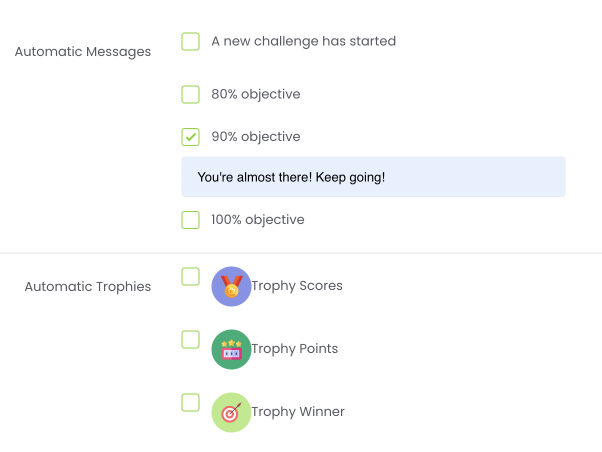Tick the 100% objective checkbox
The image size is (602, 452).
click(x=190, y=220)
